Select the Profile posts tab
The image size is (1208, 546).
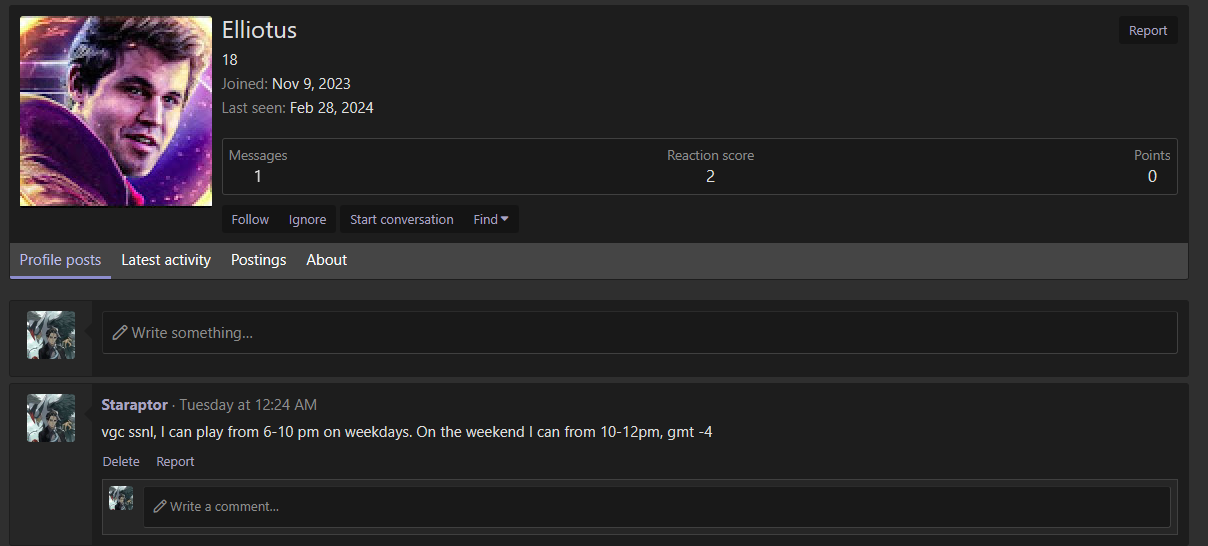pos(60,260)
